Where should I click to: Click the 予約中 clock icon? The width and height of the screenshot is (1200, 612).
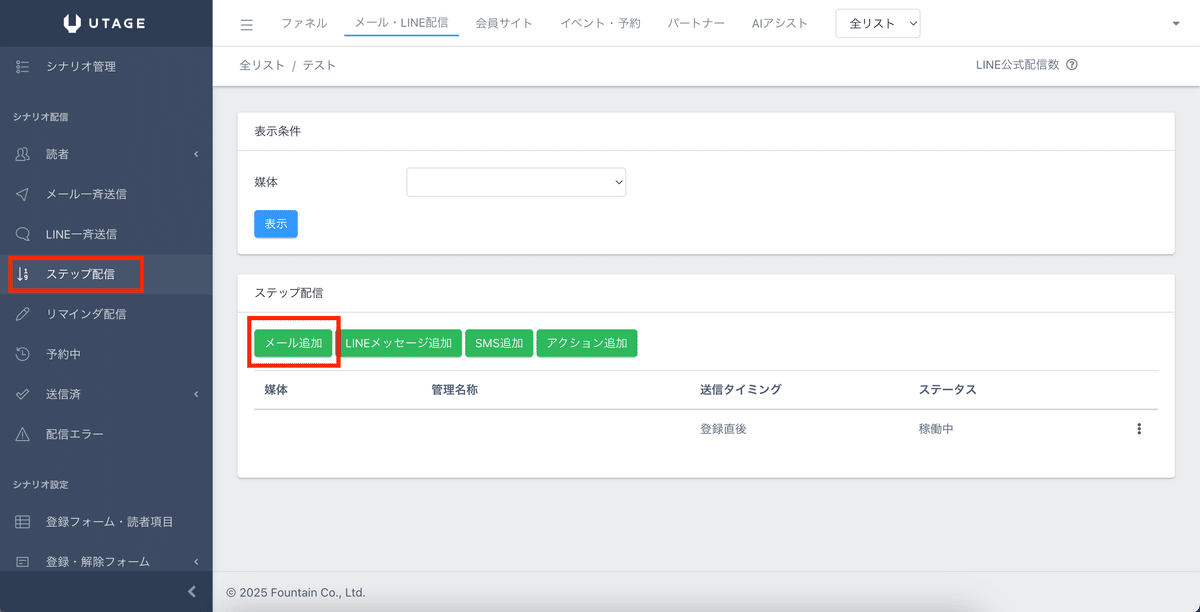(x=22, y=353)
